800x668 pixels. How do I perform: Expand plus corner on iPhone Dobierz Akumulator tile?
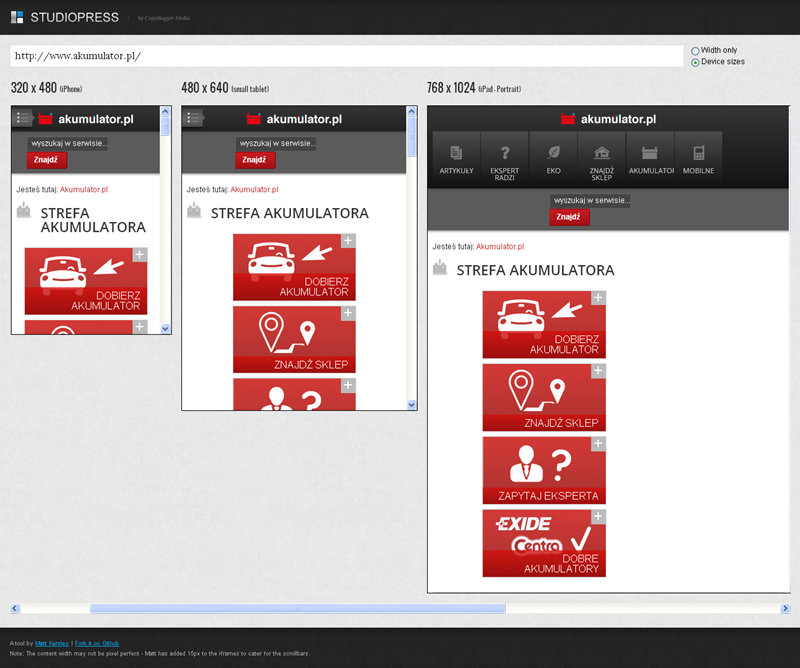coord(139,255)
